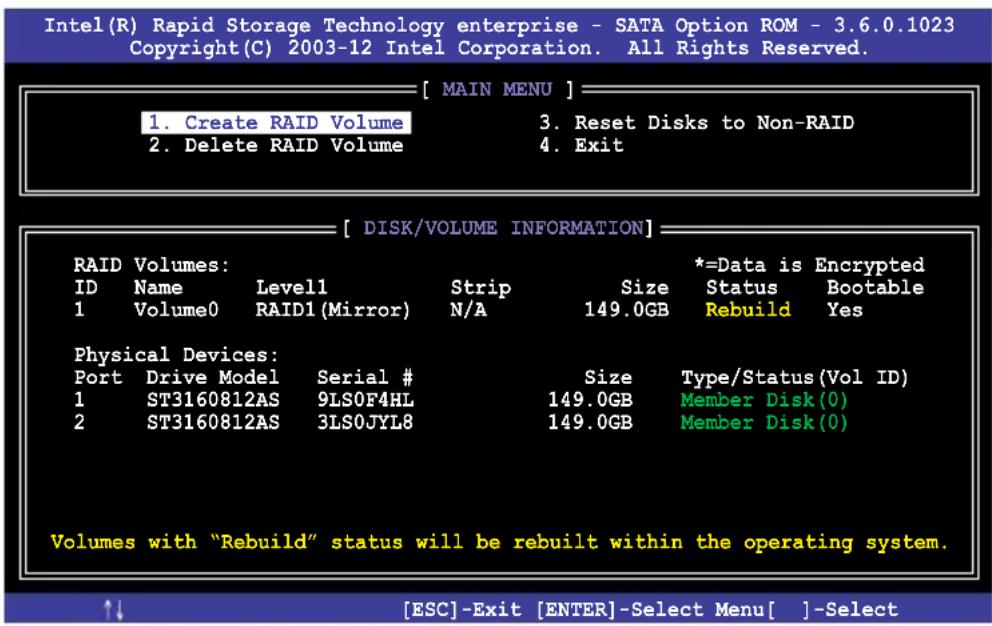Viewport: 992px width, 626px height.
Task: Click the volume ID 1 cell
Action: tap(79, 310)
